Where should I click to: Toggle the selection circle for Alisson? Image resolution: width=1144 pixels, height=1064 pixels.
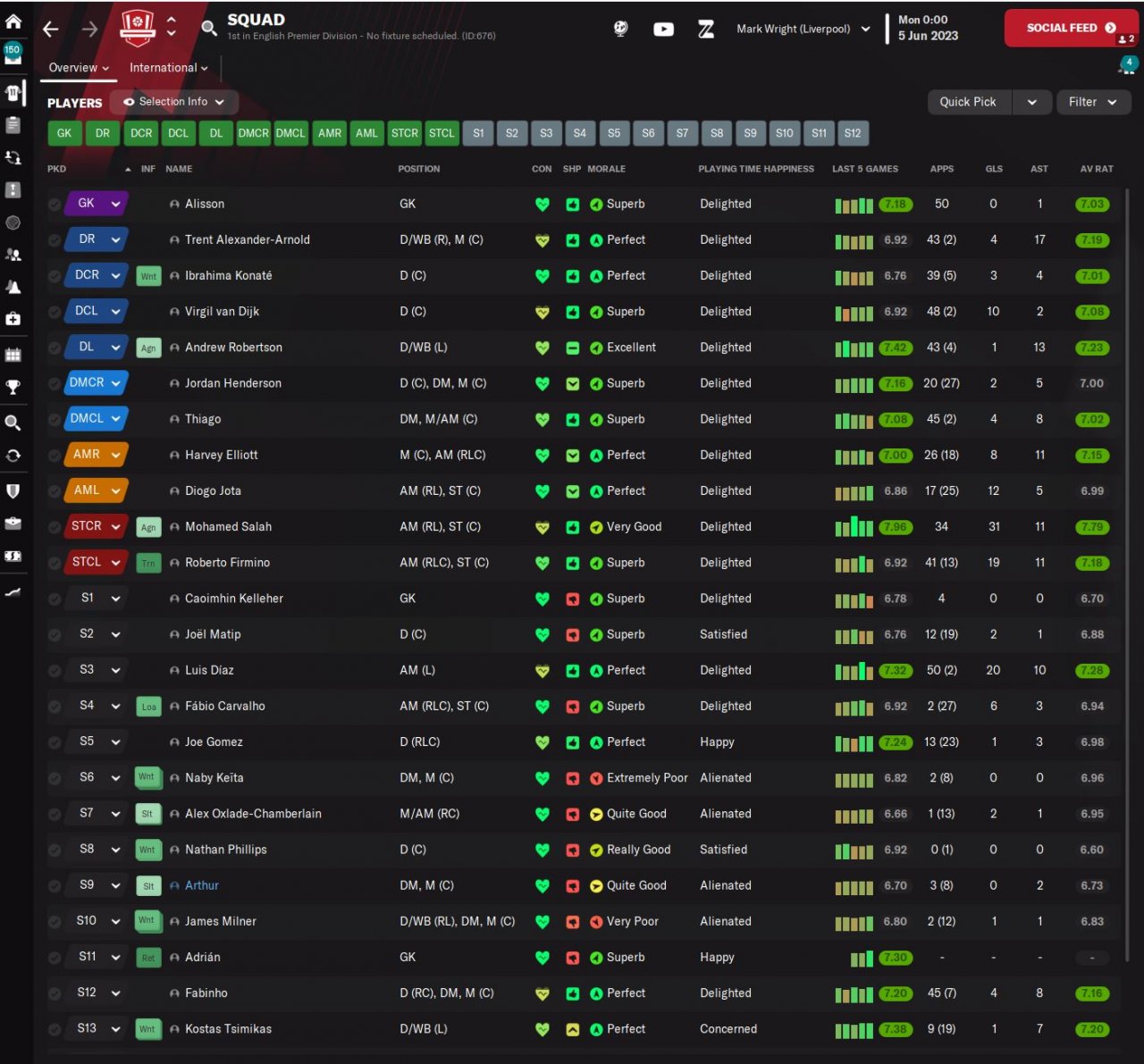(55, 205)
